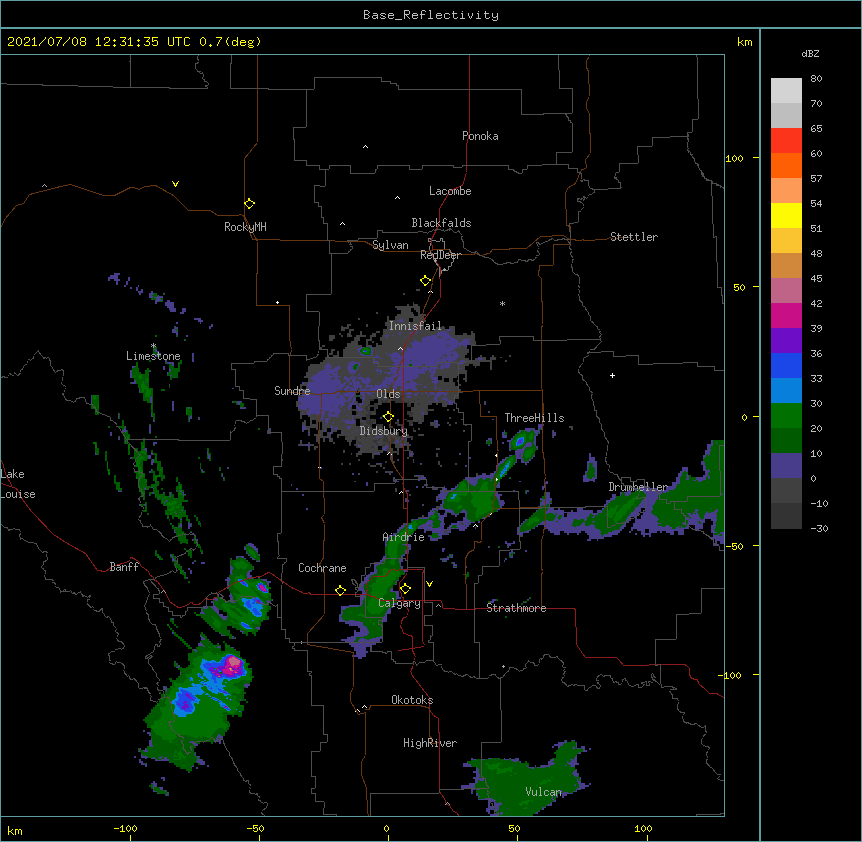Click the Base_Reflectivity title

(x=431, y=15)
